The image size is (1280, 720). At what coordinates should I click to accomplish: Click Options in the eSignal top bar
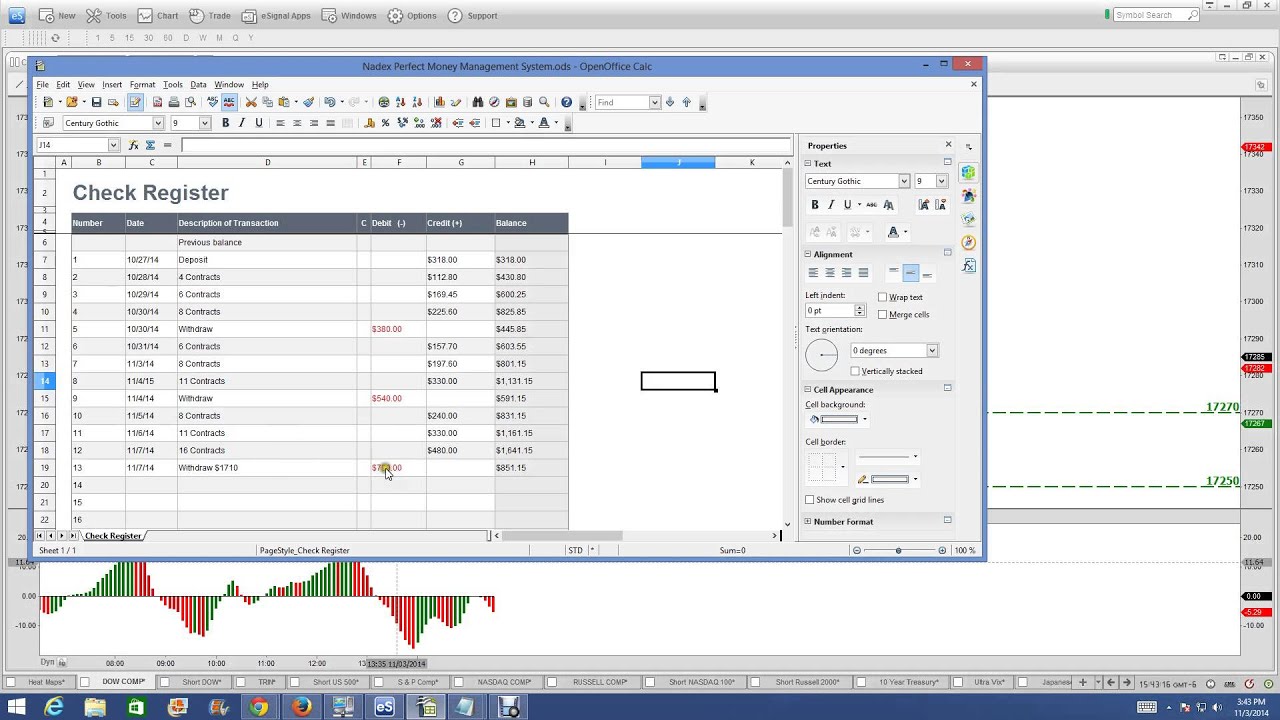tap(412, 15)
